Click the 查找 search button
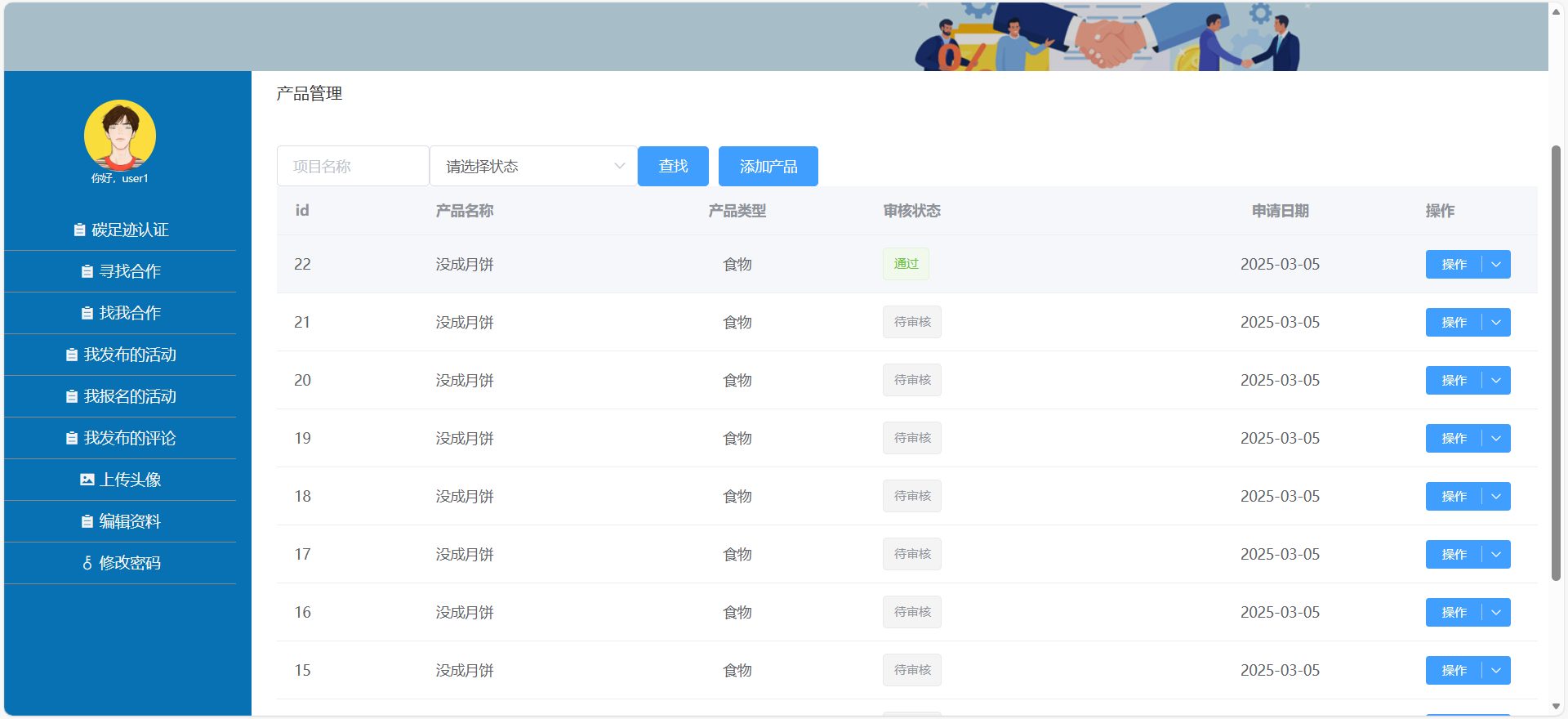 (x=673, y=167)
